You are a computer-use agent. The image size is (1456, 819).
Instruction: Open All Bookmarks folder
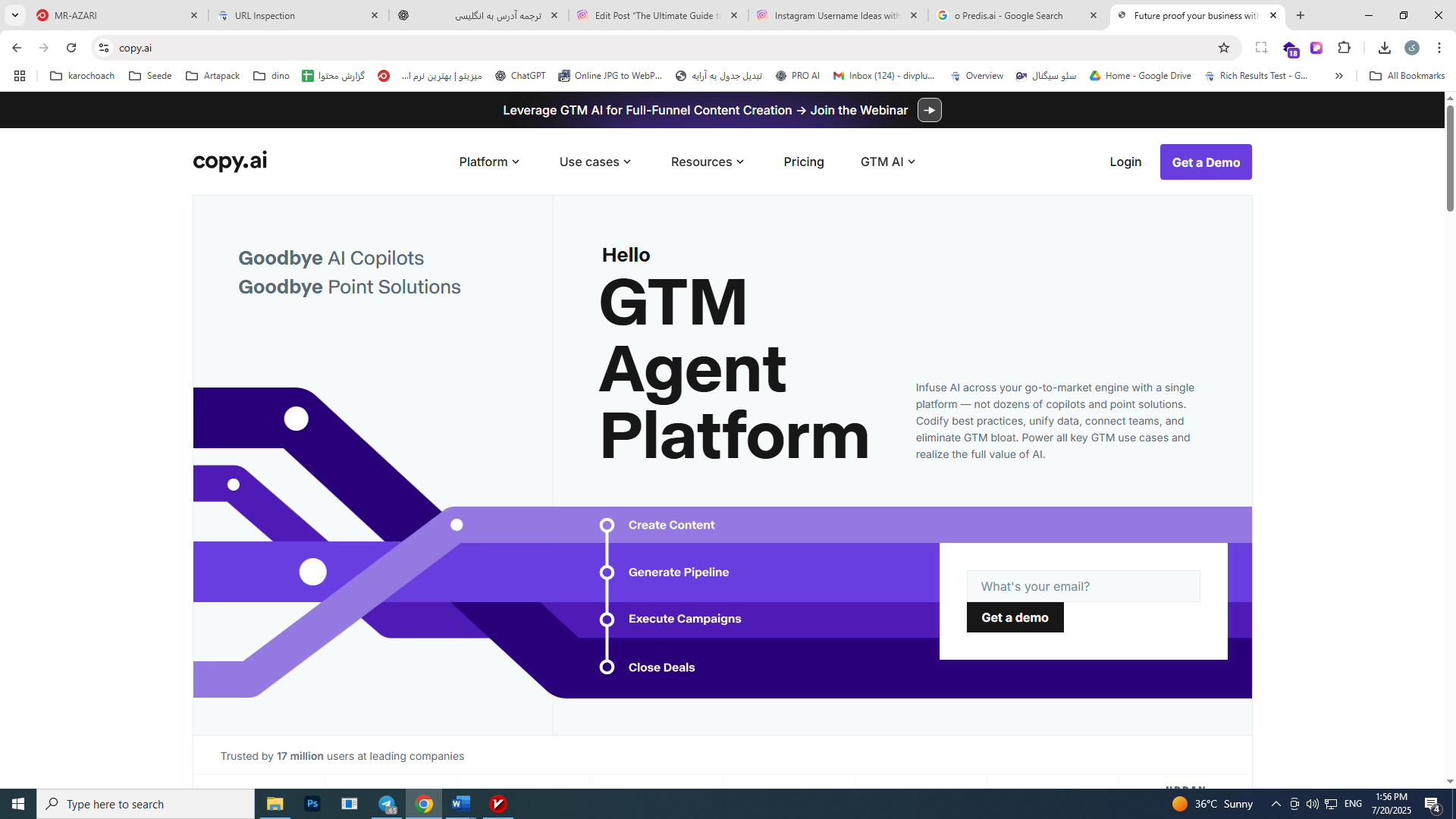tap(1407, 76)
